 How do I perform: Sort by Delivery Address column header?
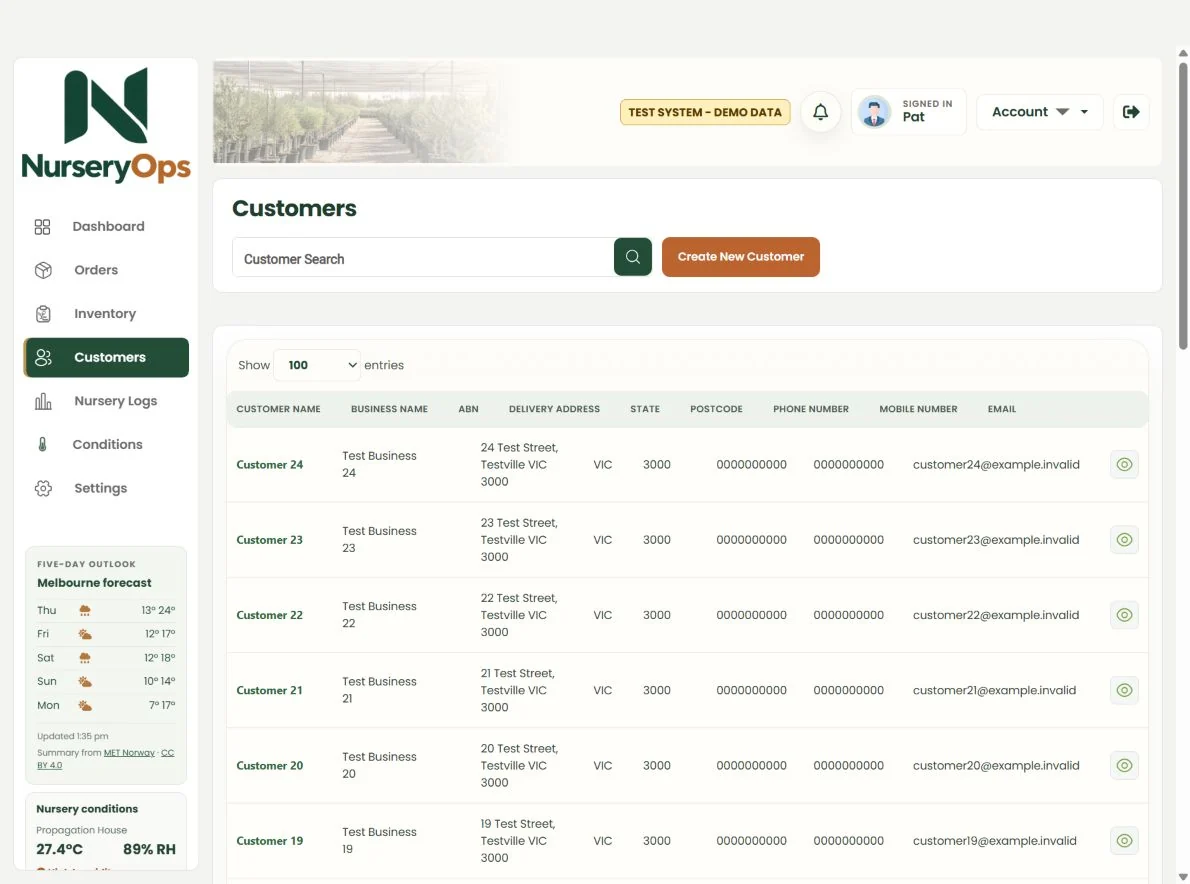pyautogui.click(x=554, y=409)
